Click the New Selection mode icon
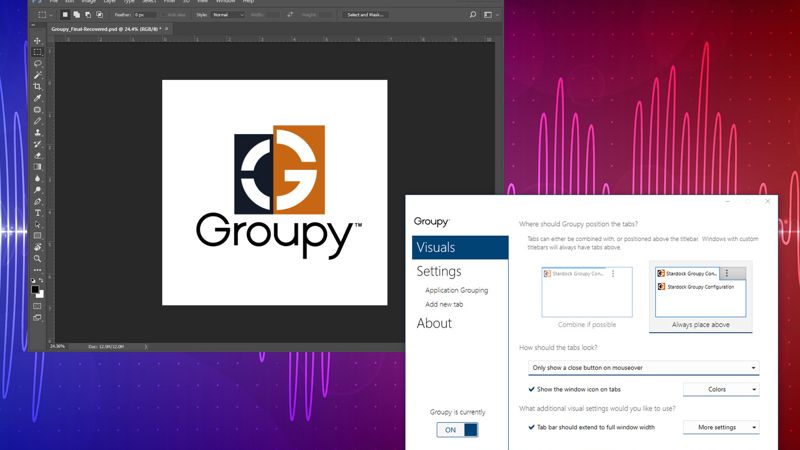800x450 pixels. coord(65,15)
